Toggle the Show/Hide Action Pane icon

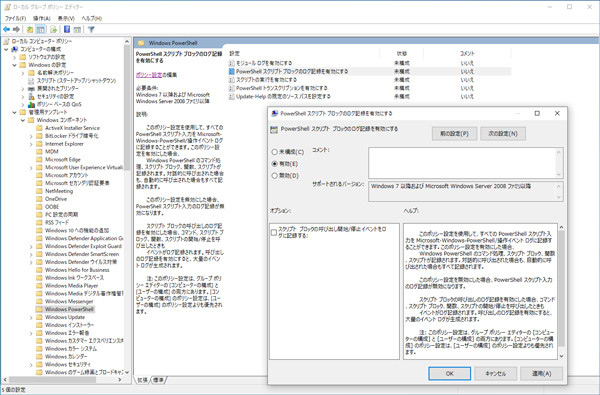(x=77, y=29)
